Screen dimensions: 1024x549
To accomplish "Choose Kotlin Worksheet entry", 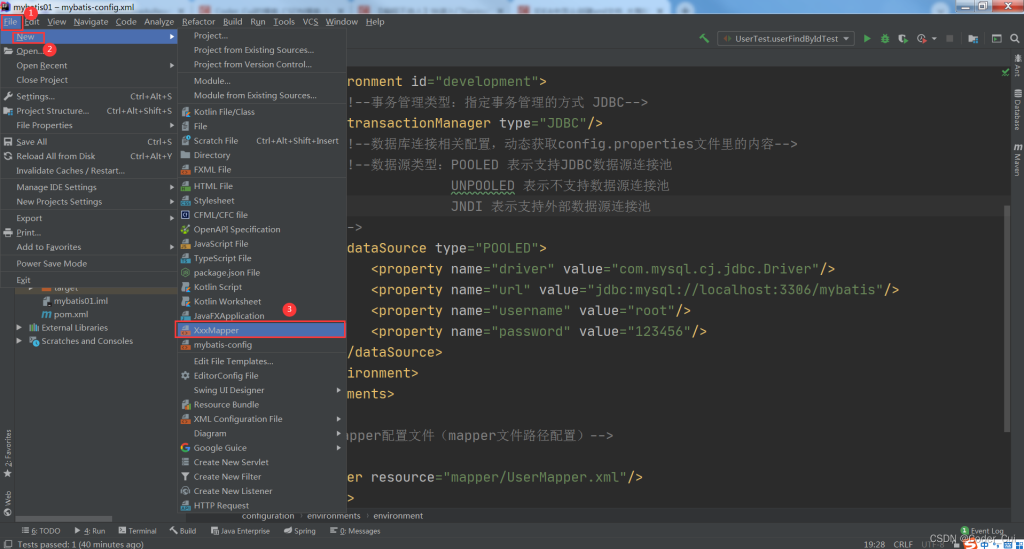I will click(261, 302).
